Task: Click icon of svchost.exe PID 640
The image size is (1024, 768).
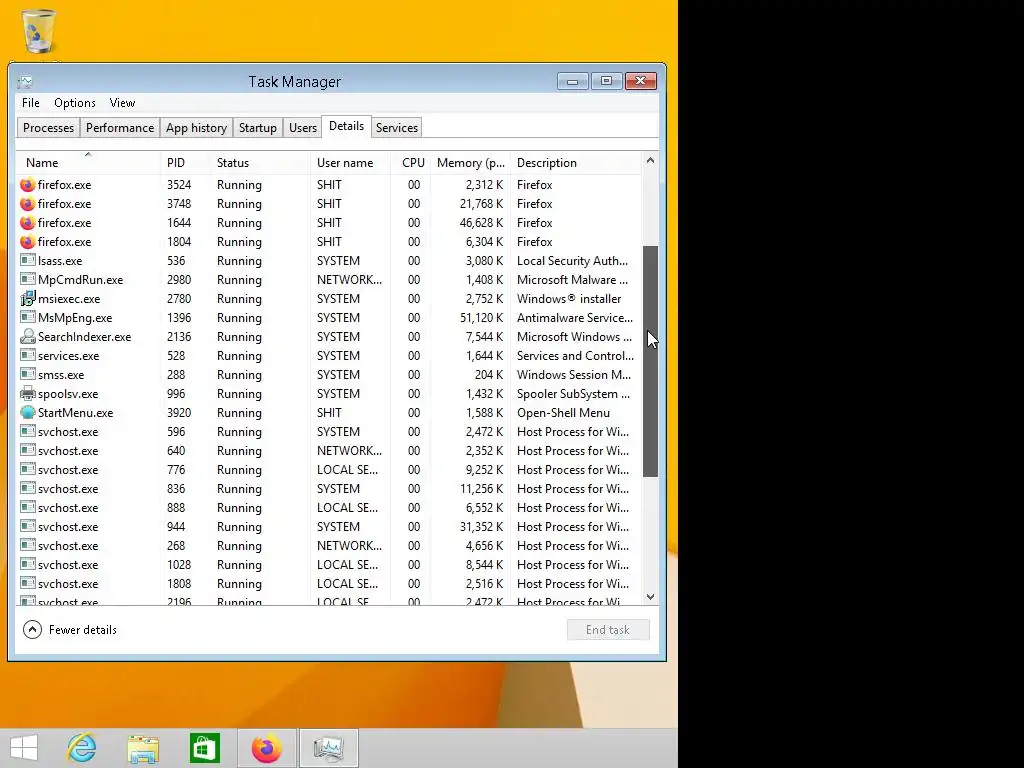Action: [27, 449]
